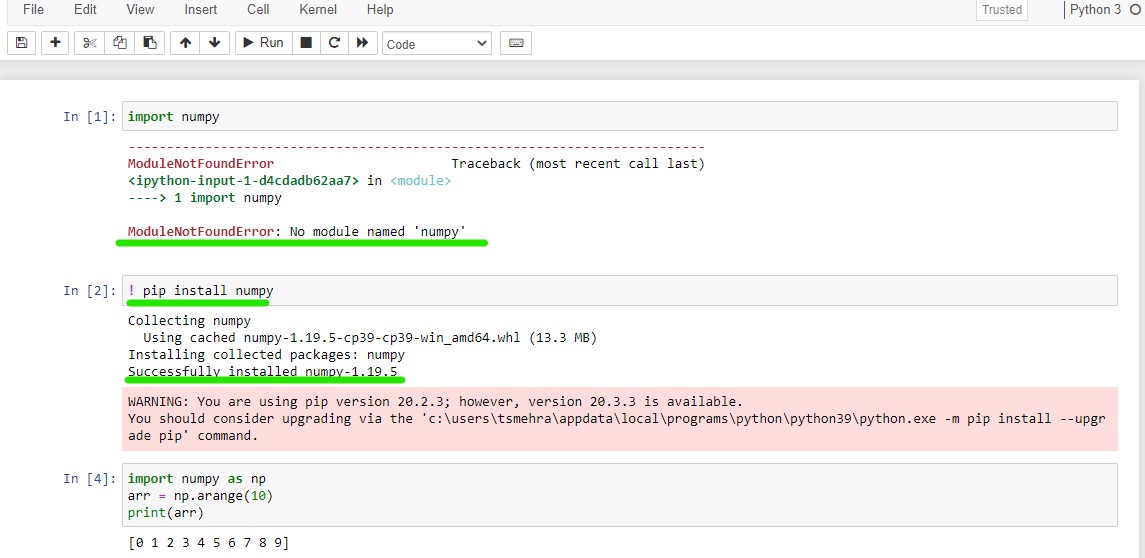This screenshot has height=558, width=1145.
Task: Open the Insert menu
Action: [201, 10]
